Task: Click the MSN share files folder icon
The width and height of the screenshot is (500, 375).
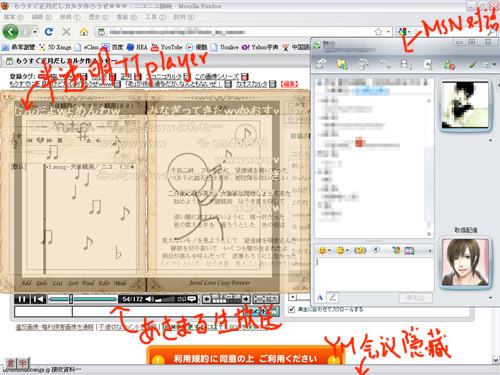Action: tap(342, 64)
